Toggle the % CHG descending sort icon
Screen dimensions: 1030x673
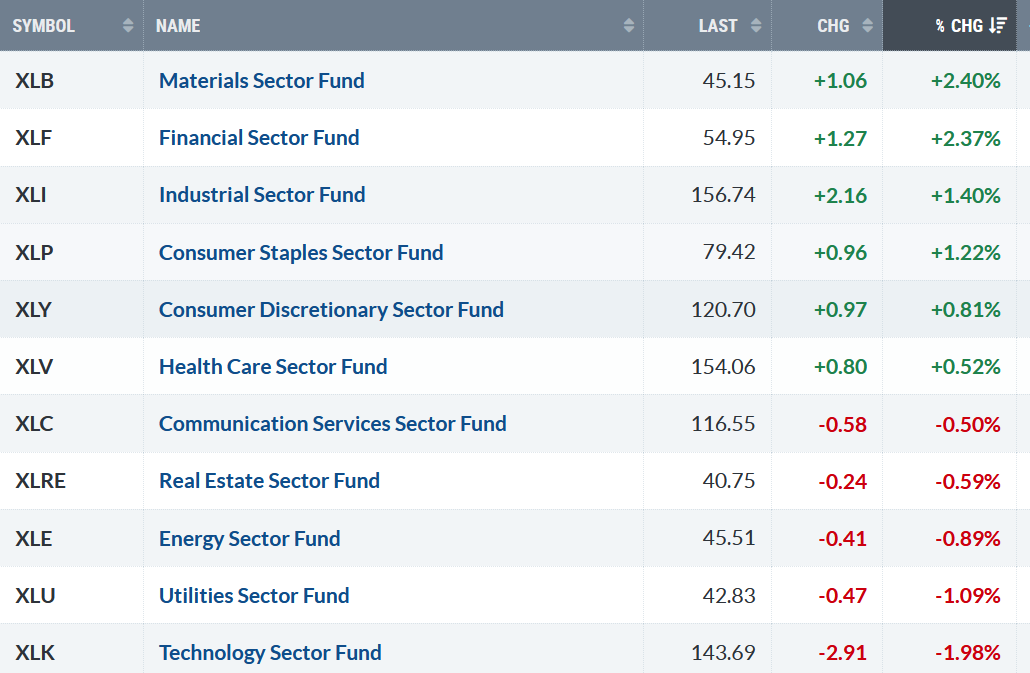click(998, 26)
